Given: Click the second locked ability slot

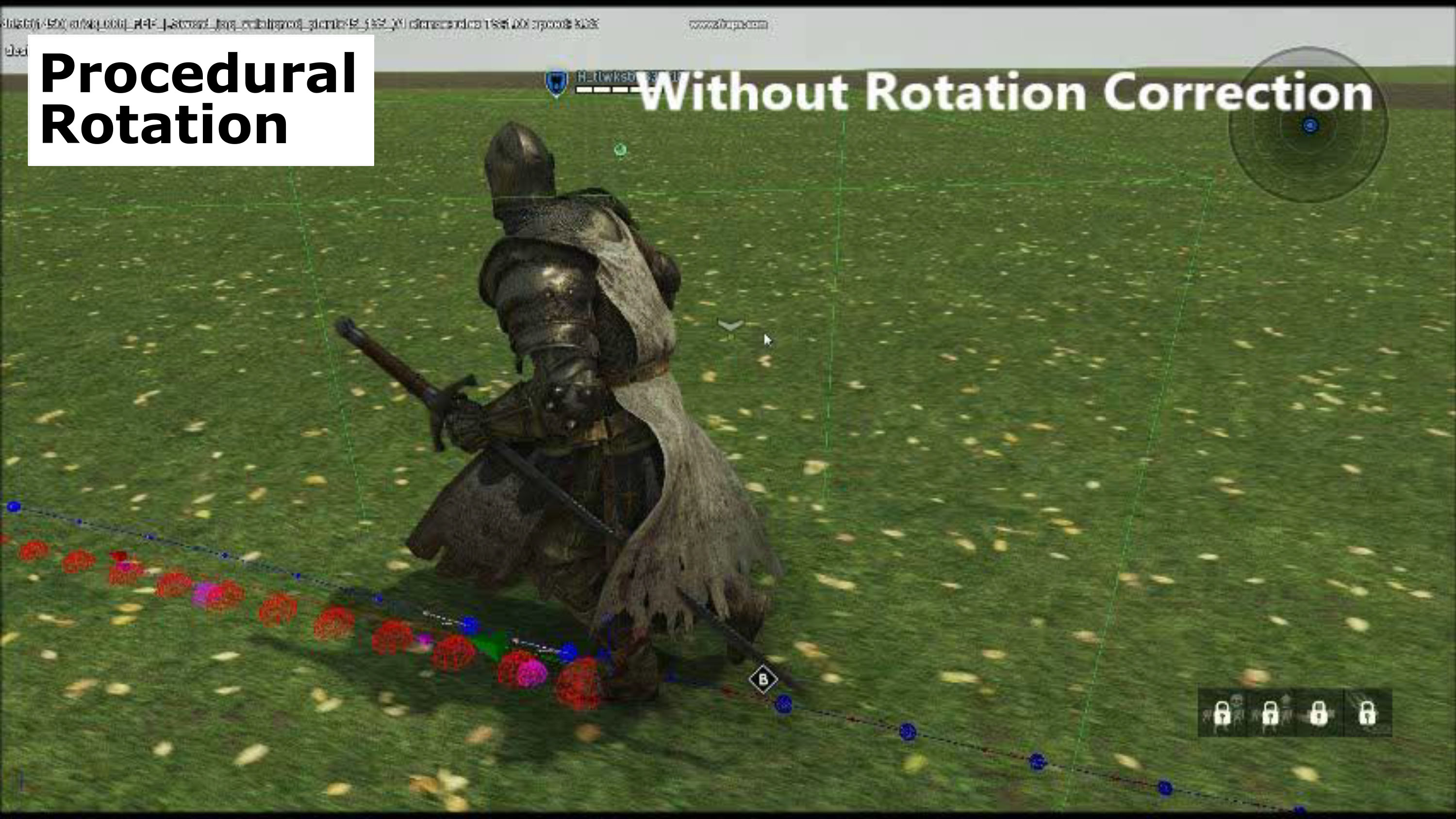Looking at the screenshot, I should coord(1270,712).
